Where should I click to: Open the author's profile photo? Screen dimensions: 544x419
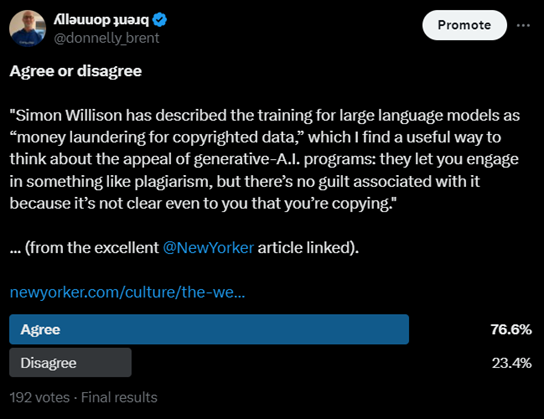27,28
